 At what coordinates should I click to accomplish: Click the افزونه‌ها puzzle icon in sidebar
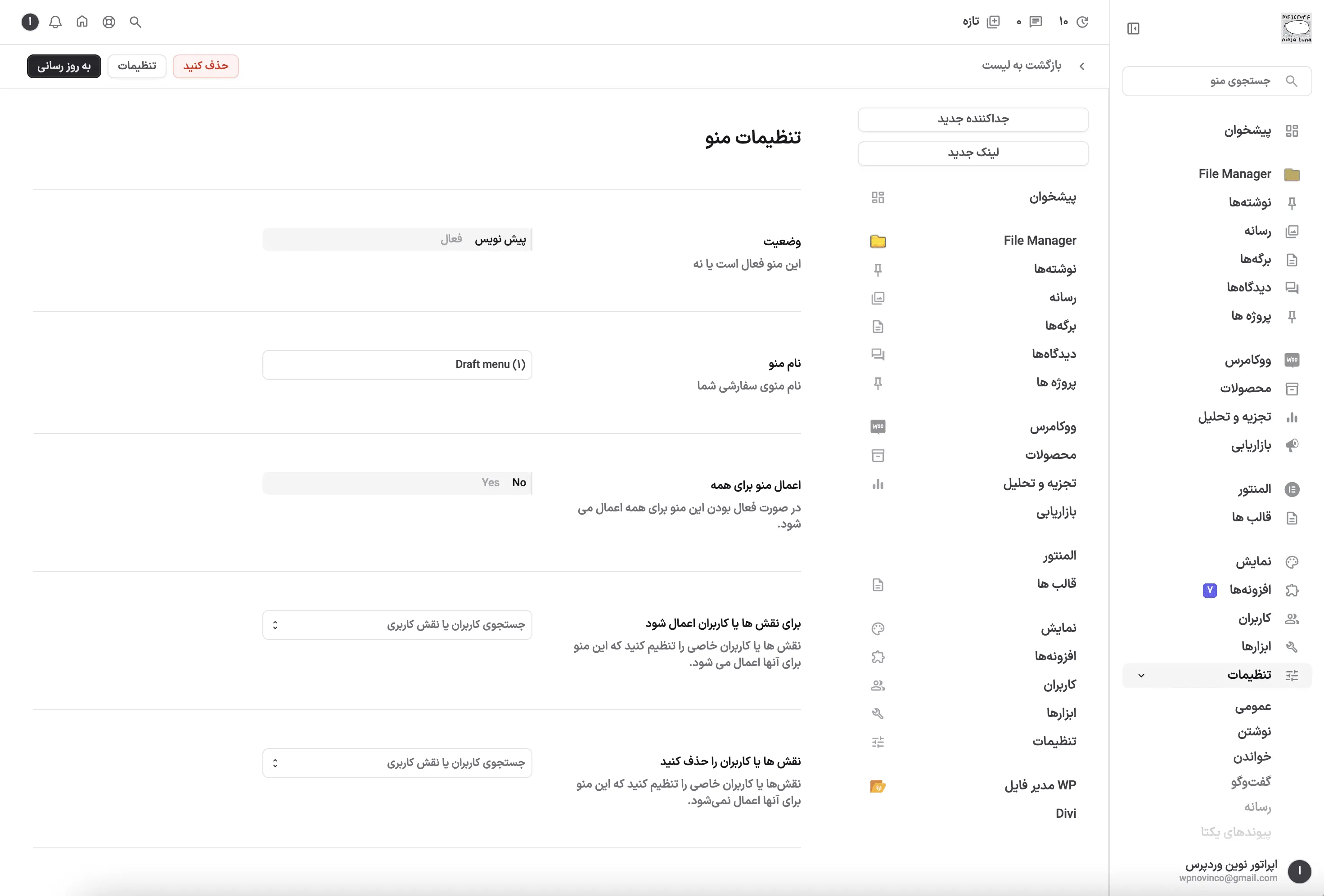click(1292, 590)
